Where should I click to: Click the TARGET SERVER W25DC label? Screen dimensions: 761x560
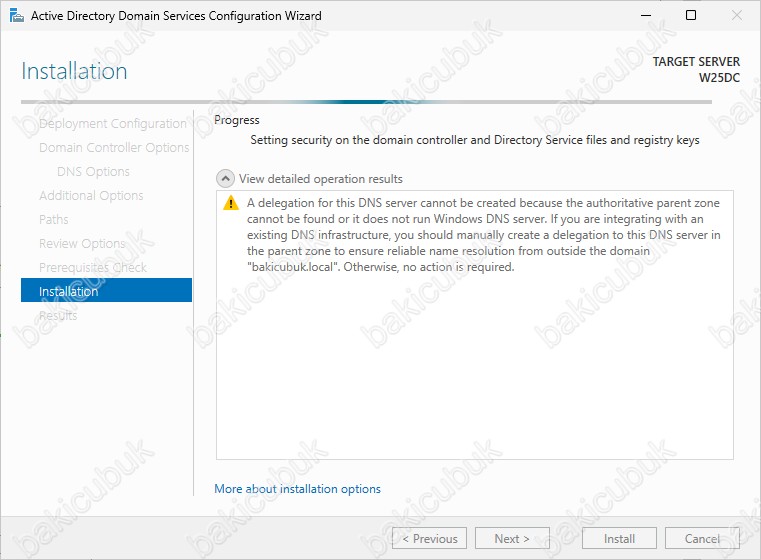(x=696, y=69)
